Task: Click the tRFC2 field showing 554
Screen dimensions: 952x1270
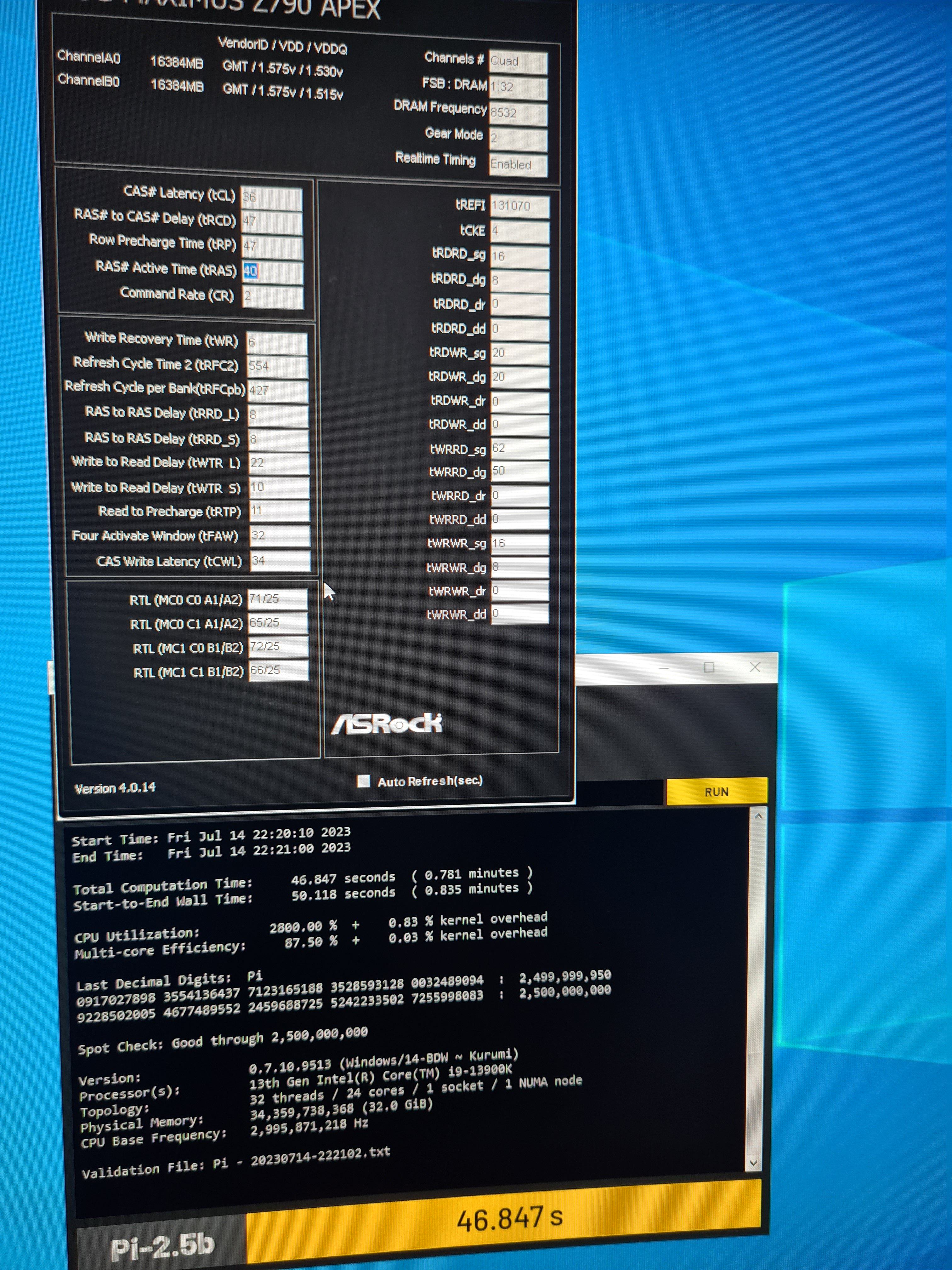Action: pos(278,367)
